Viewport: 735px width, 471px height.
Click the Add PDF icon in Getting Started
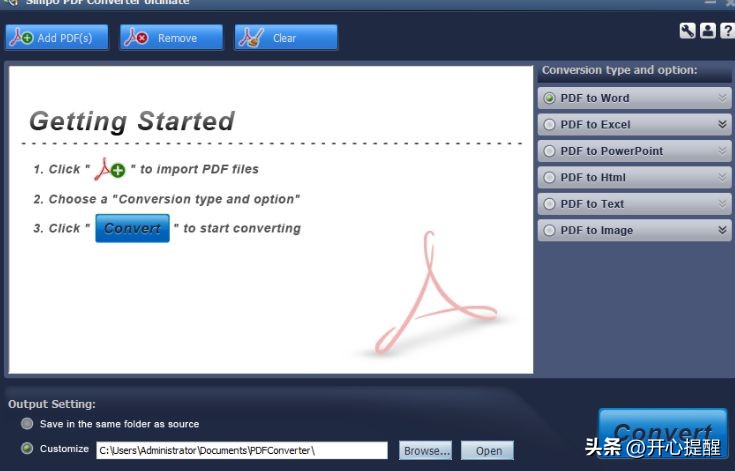coord(110,169)
